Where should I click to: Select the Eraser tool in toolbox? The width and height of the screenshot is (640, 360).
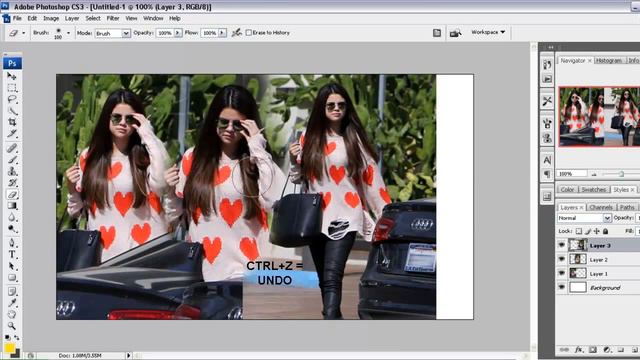(12, 194)
